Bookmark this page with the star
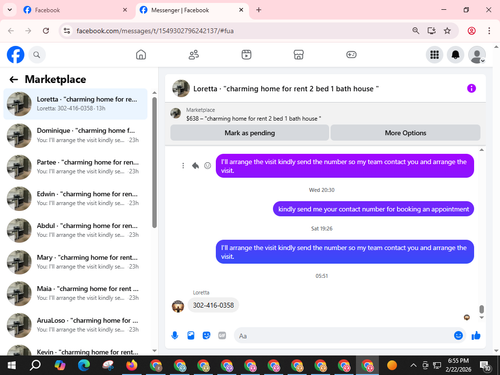Image resolution: width=500 pixels, height=375 pixels. point(447,31)
